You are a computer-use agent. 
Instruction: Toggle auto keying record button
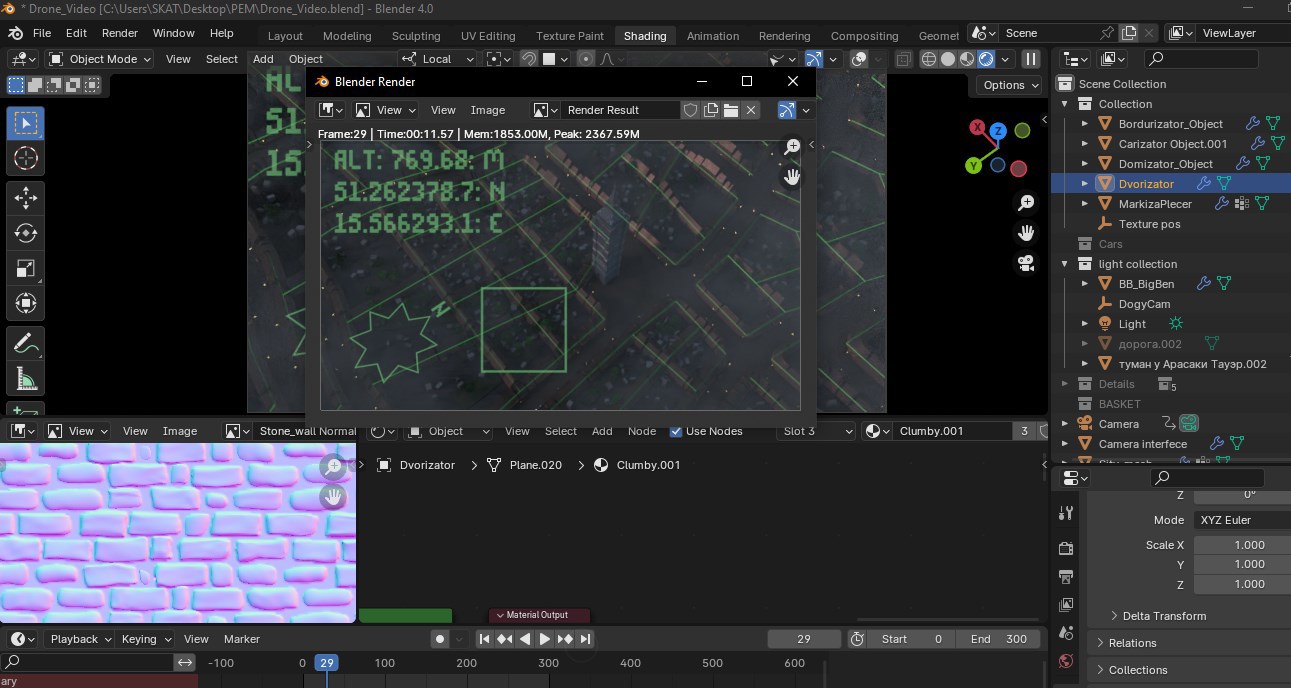439,639
